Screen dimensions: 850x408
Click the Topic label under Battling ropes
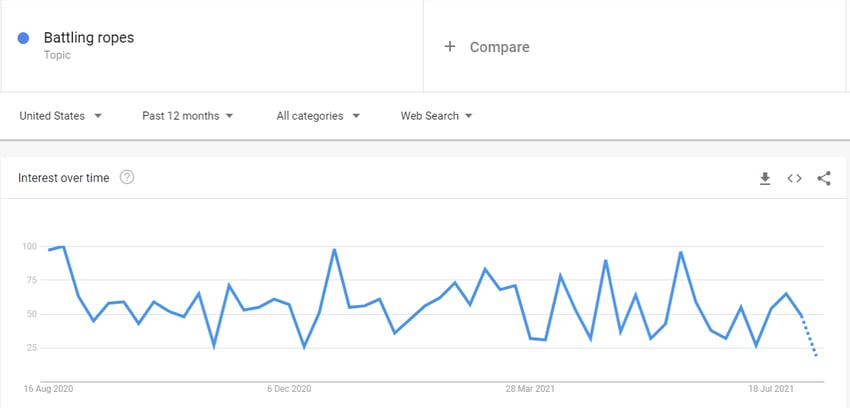tap(57, 55)
